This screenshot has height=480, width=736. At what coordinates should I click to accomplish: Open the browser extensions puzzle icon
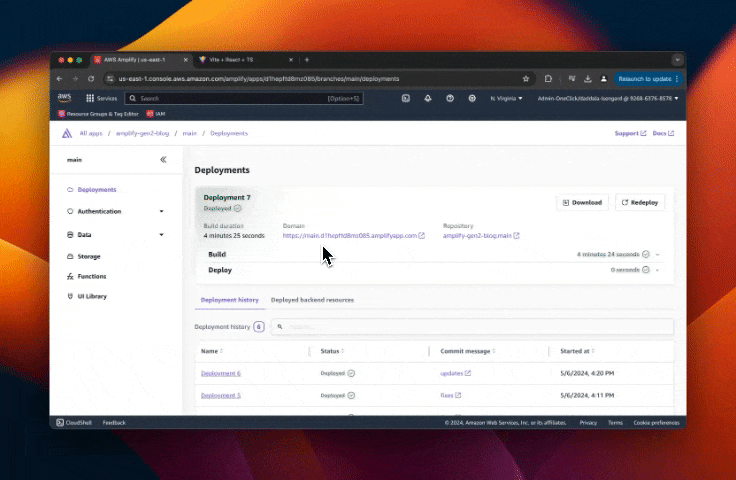point(548,79)
